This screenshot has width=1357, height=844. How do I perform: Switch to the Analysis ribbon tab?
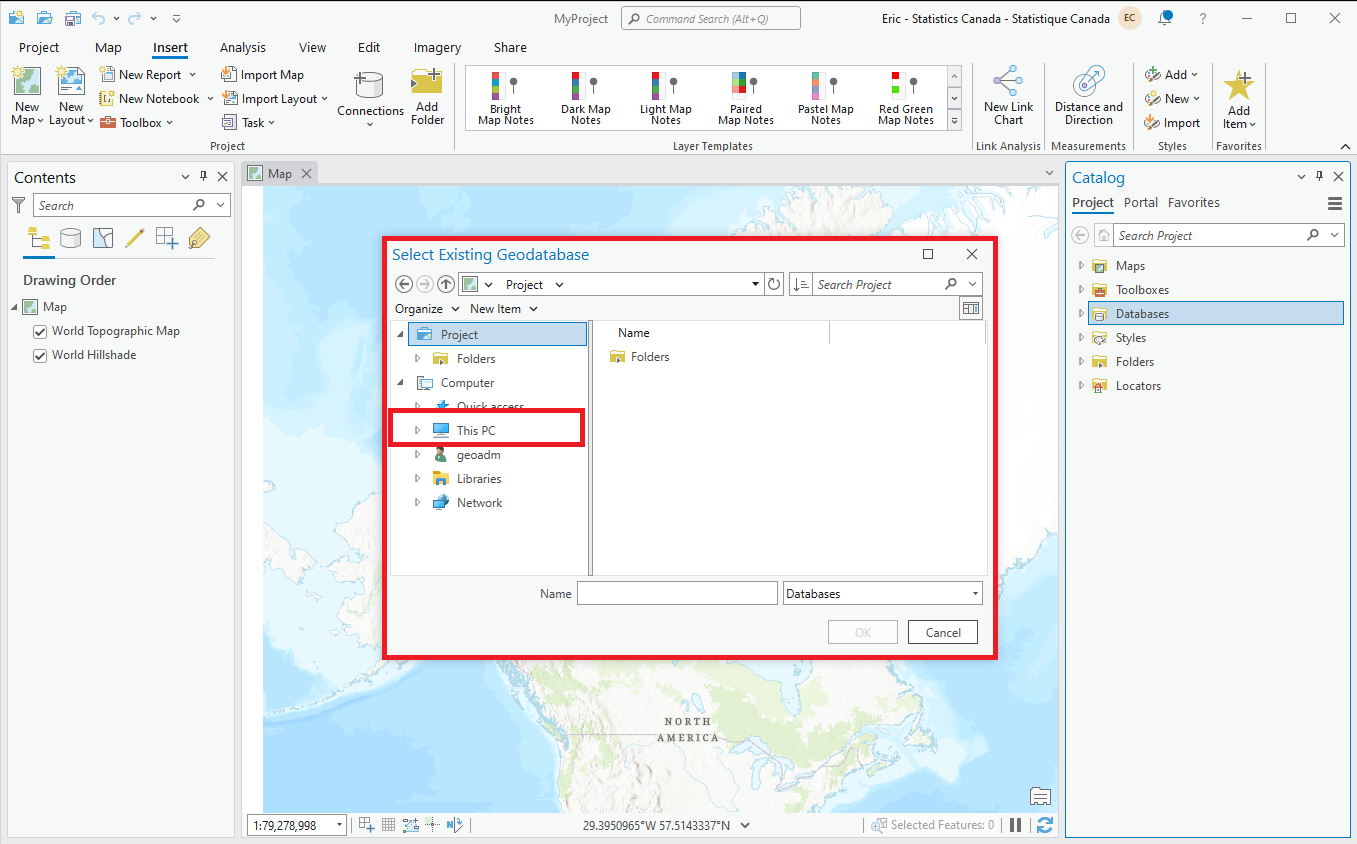(243, 47)
